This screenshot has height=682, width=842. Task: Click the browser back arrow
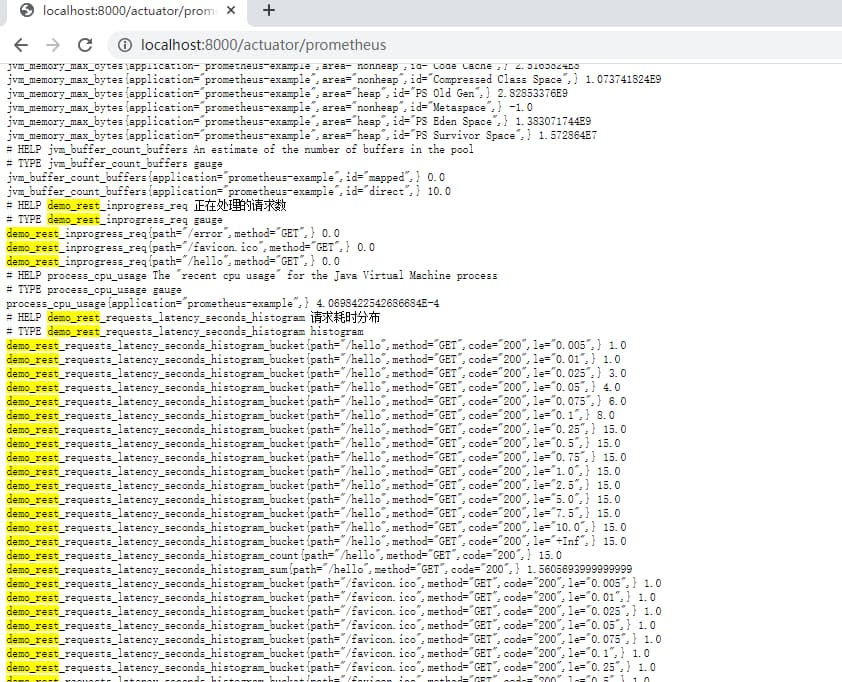point(21,45)
